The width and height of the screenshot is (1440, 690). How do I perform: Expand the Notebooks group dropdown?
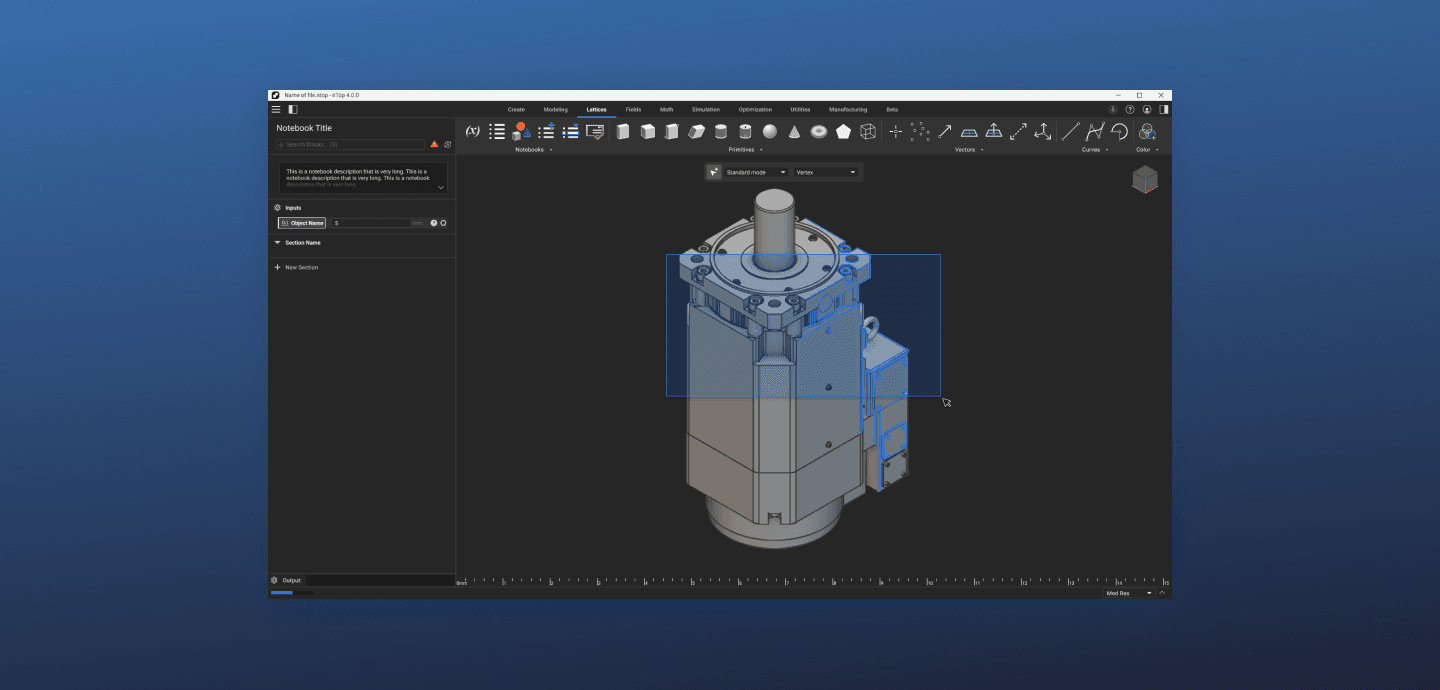pos(551,150)
